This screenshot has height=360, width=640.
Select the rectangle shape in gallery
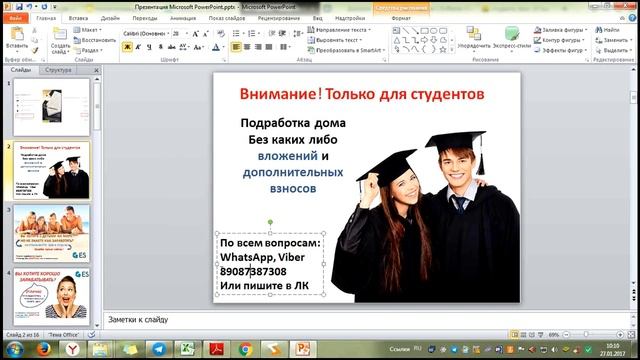point(424,31)
